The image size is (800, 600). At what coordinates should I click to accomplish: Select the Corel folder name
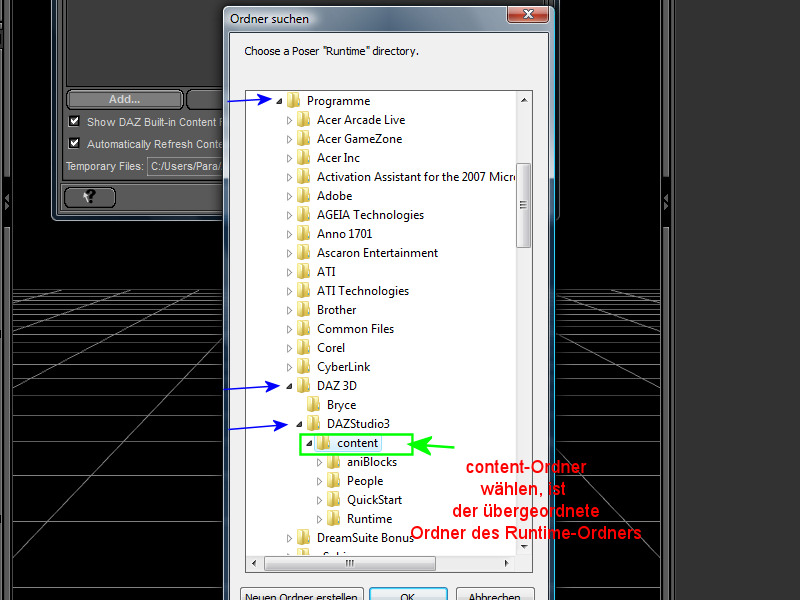click(331, 348)
